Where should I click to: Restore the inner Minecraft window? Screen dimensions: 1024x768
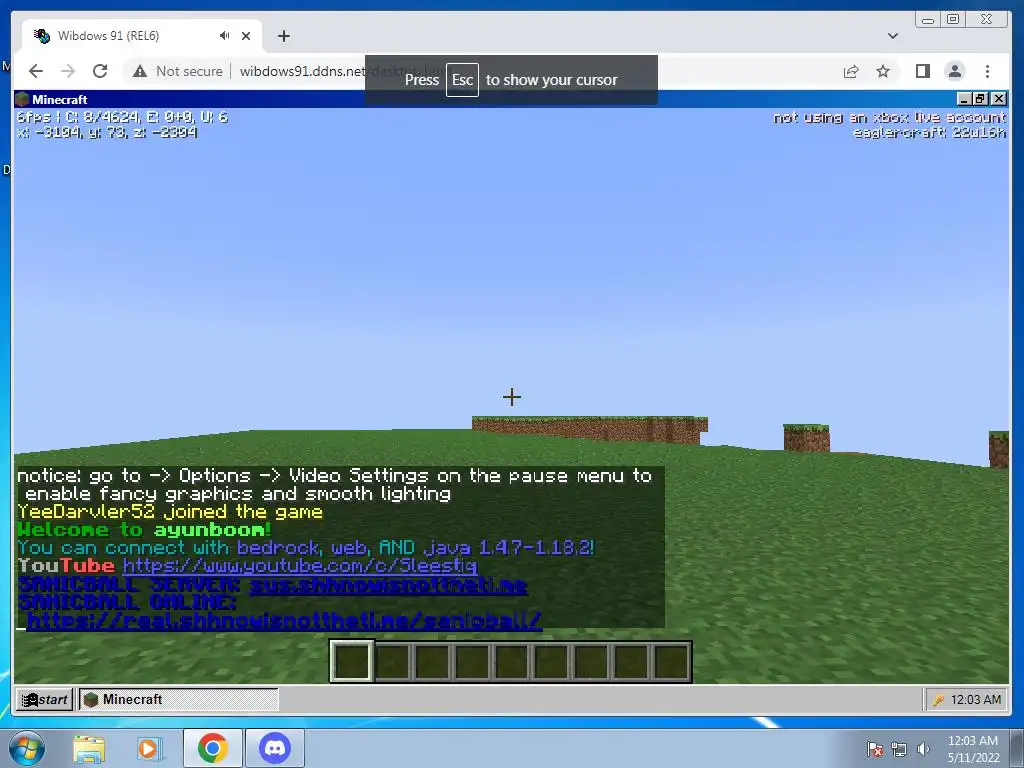coord(980,99)
